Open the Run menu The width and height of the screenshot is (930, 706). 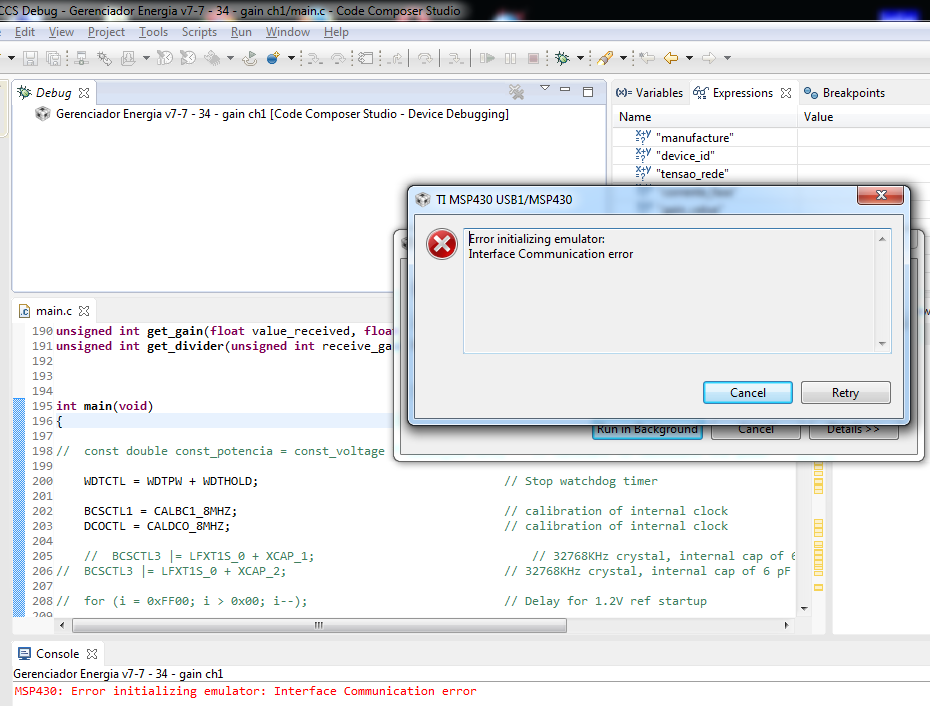tap(241, 32)
